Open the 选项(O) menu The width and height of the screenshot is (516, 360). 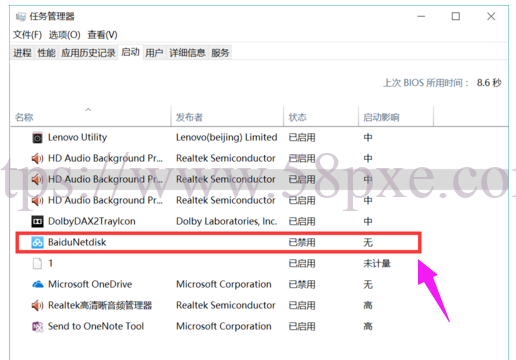coord(65,35)
